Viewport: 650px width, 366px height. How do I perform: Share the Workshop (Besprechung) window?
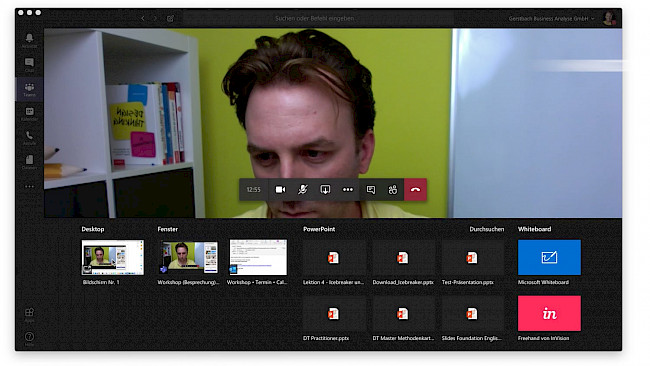click(189, 257)
